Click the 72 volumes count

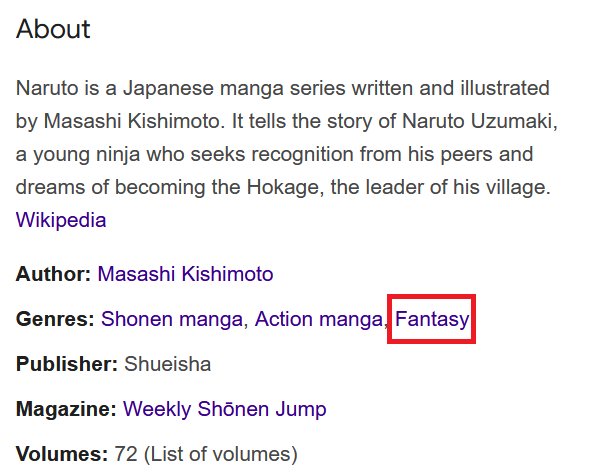126,454
